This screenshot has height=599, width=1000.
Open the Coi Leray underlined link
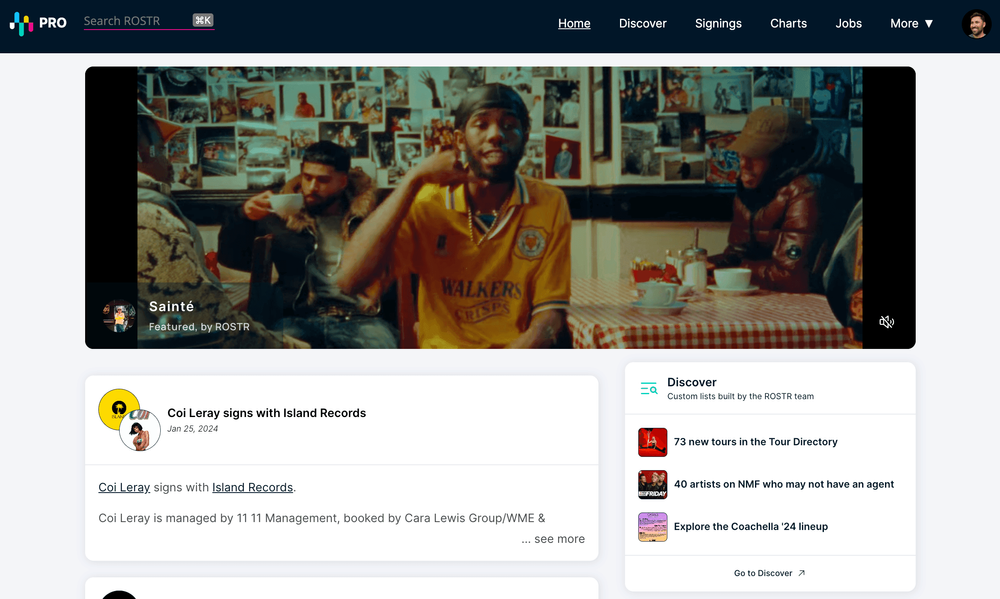tap(124, 487)
